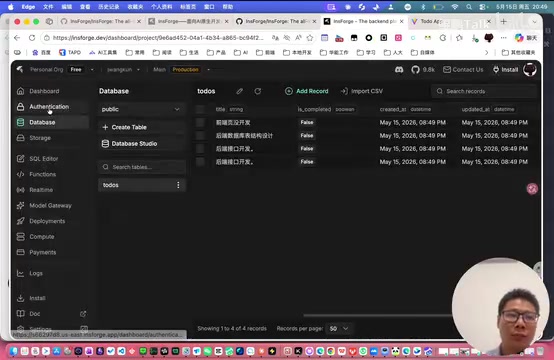Click Create Table button
554x360 pixels.
click(141, 127)
